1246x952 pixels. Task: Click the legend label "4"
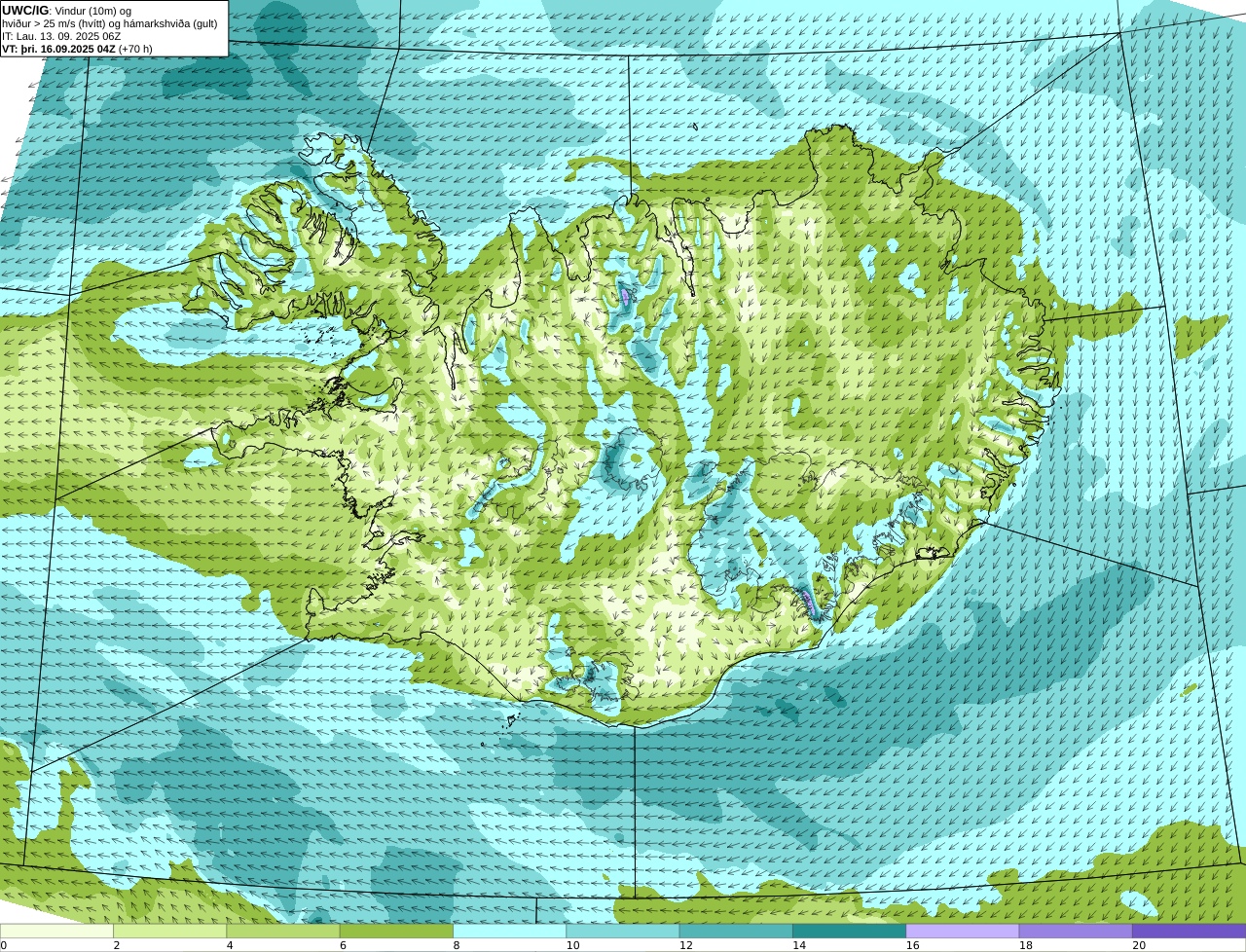[230, 945]
